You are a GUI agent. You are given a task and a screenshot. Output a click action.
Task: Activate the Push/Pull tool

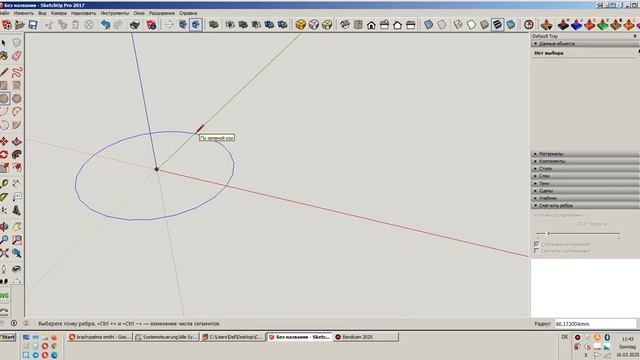[x=17, y=142]
